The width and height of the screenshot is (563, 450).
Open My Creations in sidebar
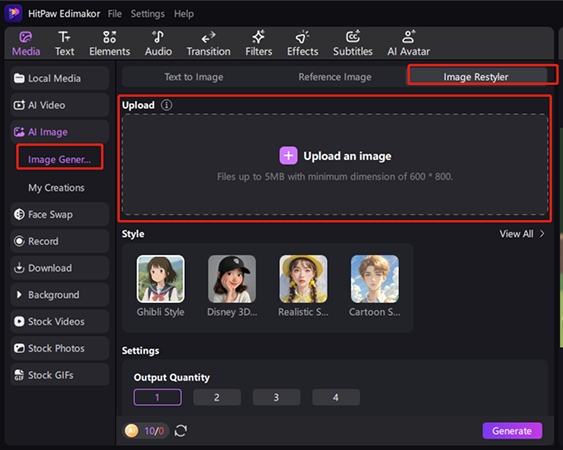click(x=56, y=187)
